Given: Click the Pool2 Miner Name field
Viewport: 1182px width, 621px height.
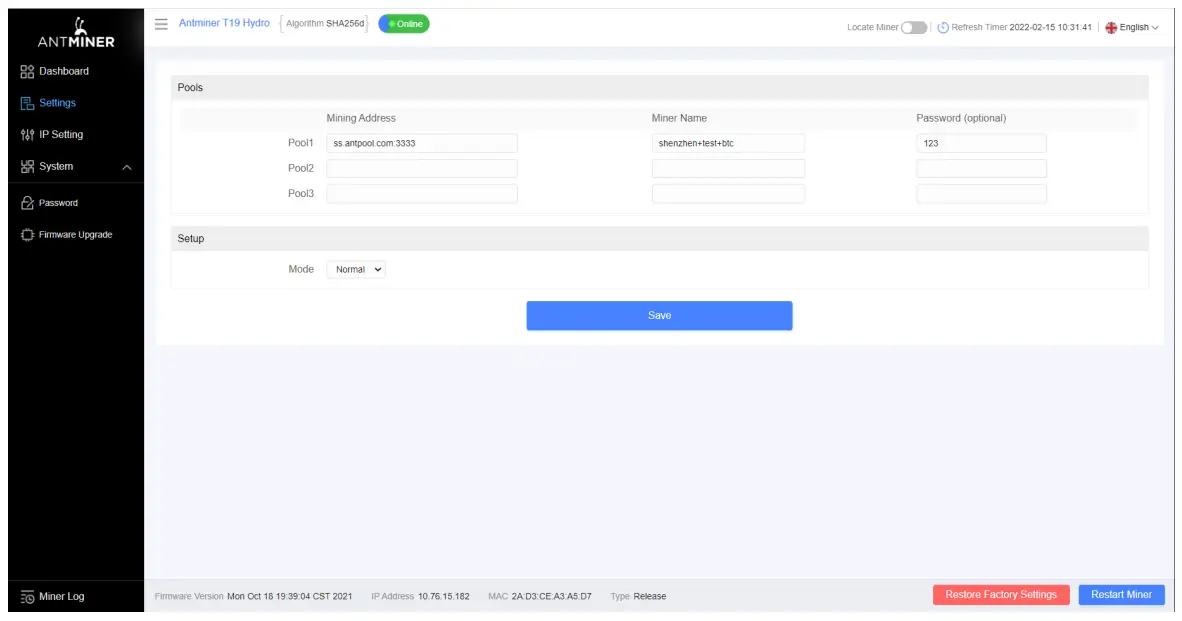Looking at the screenshot, I should tap(728, 168).
